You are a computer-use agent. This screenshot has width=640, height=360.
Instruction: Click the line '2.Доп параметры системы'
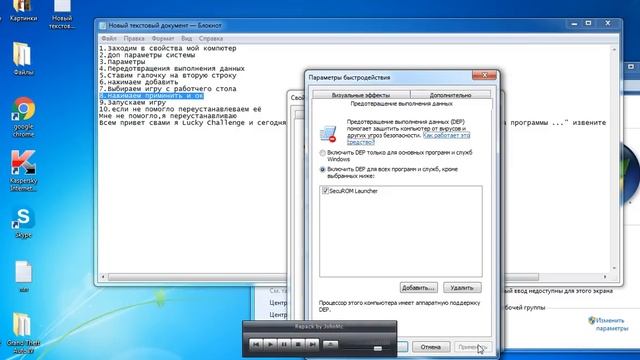pyautogui.click(x=147, y=55)
